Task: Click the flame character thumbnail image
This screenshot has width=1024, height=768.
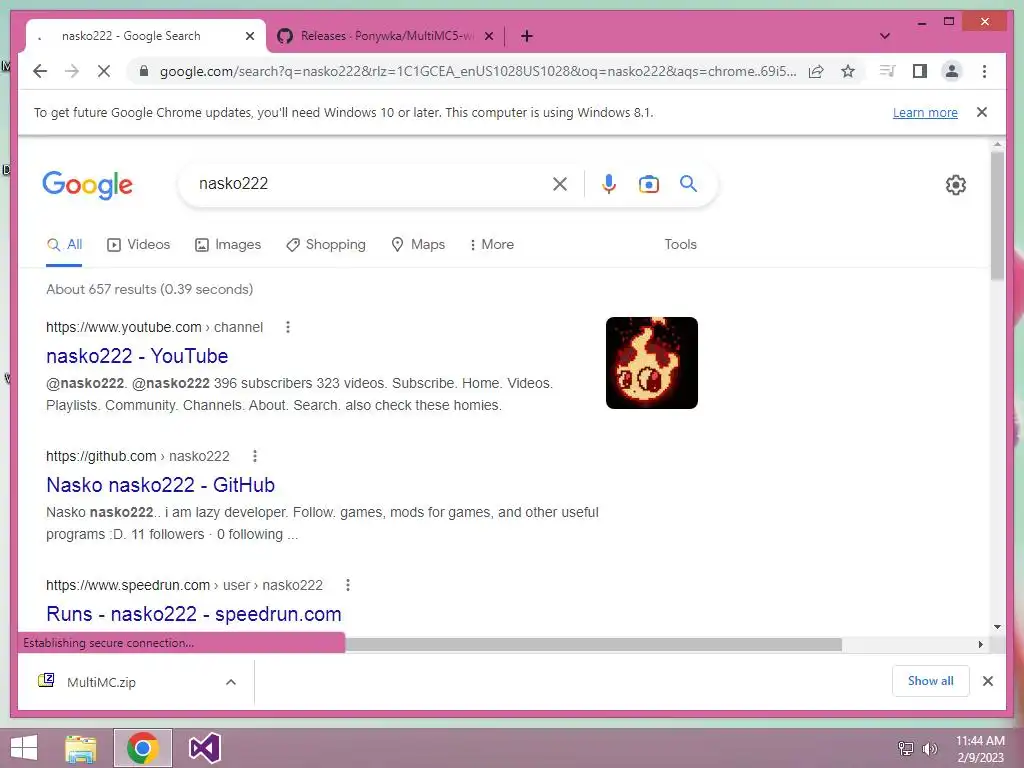Action: (652, 363)
